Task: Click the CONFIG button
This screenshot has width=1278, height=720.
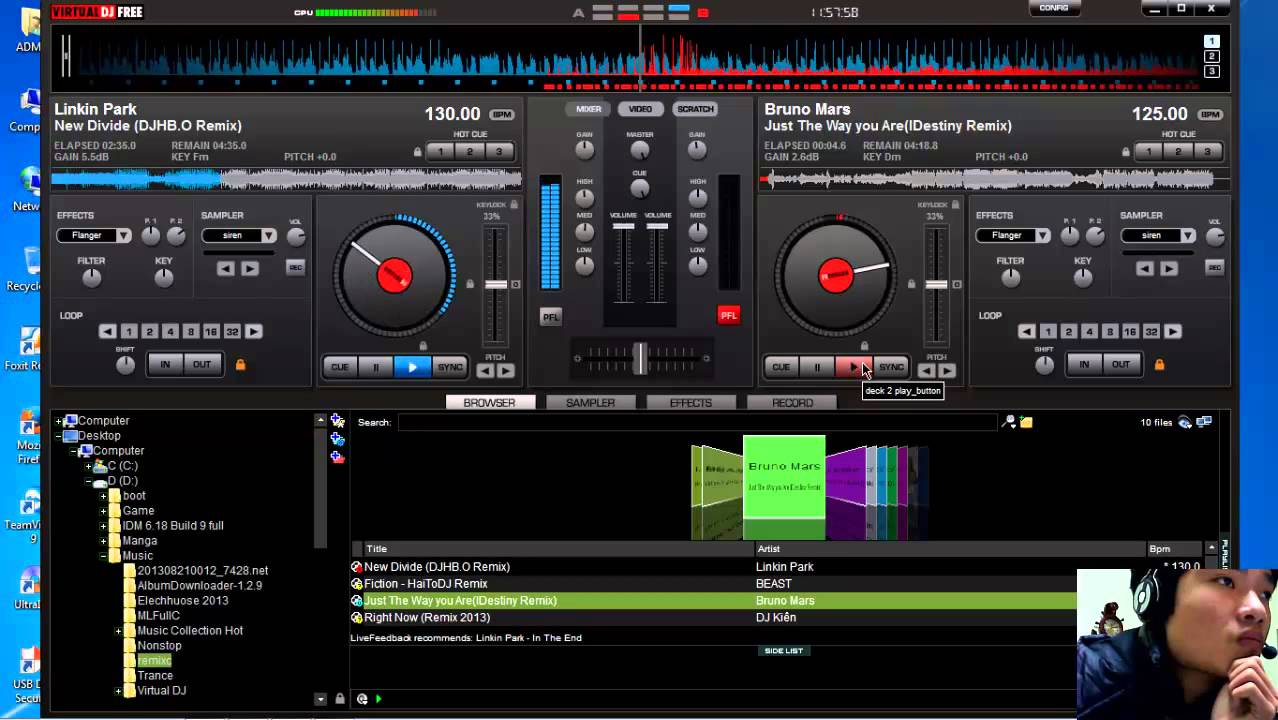Action: tap(1054, 8)
